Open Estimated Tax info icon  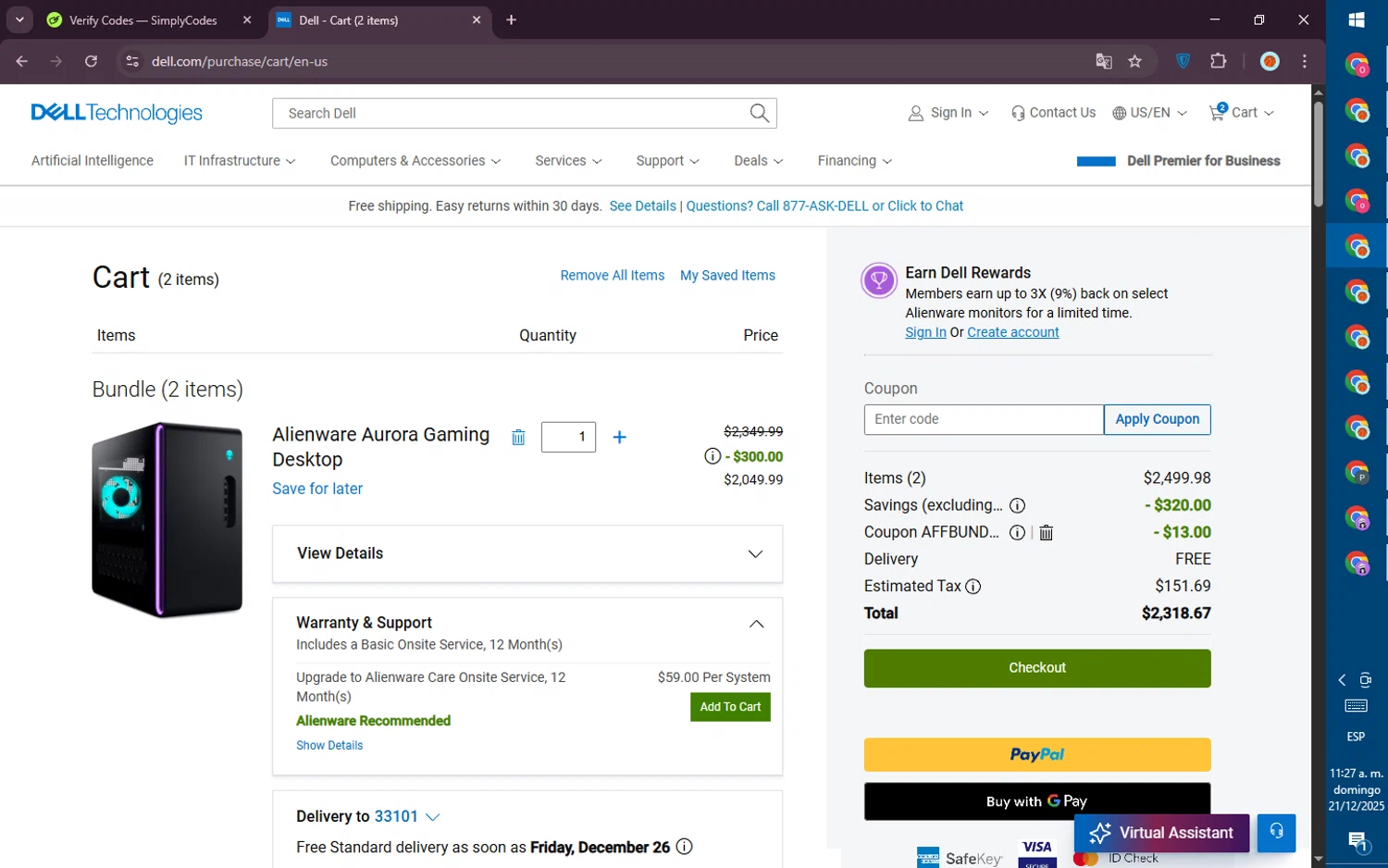pyautogui.click(x=973, y=586)
